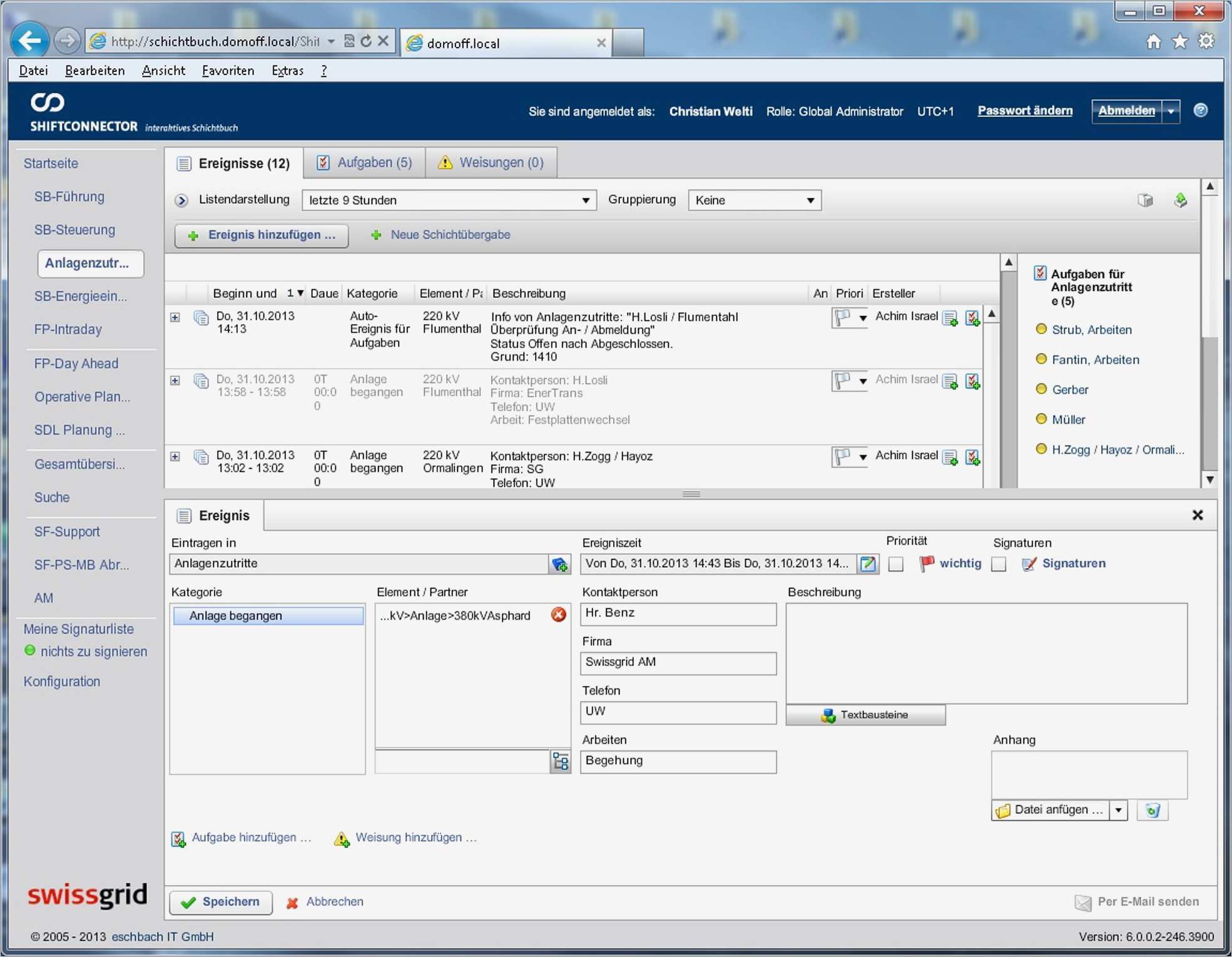Click the Passwort ändern link
The height and width of the screenshot is (957, 1232).
pos(1024,111)
